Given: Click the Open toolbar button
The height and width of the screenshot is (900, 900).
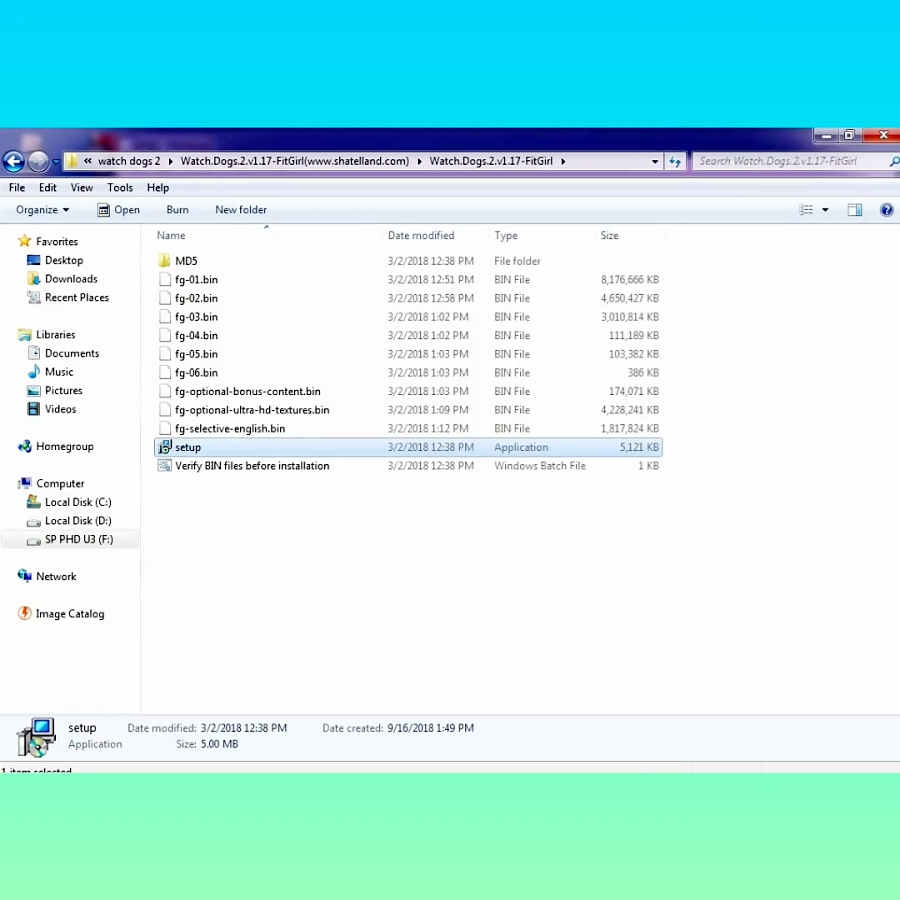Looking at the screenshot, I should click(118, 210).
